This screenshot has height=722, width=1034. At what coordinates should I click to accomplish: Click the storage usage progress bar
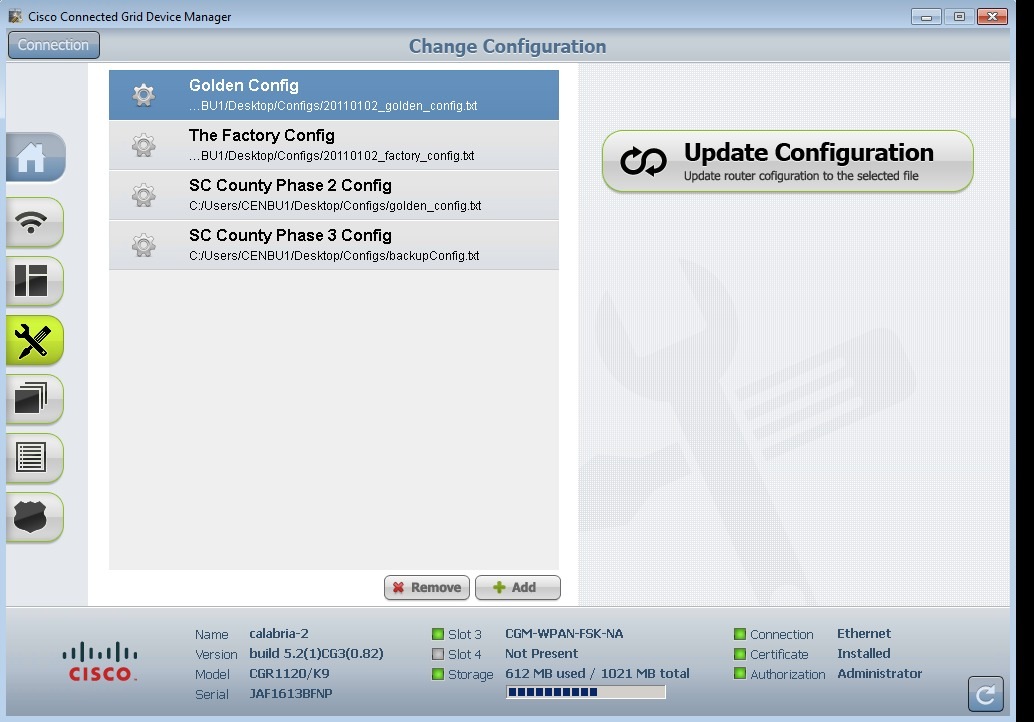click(586, 692)
